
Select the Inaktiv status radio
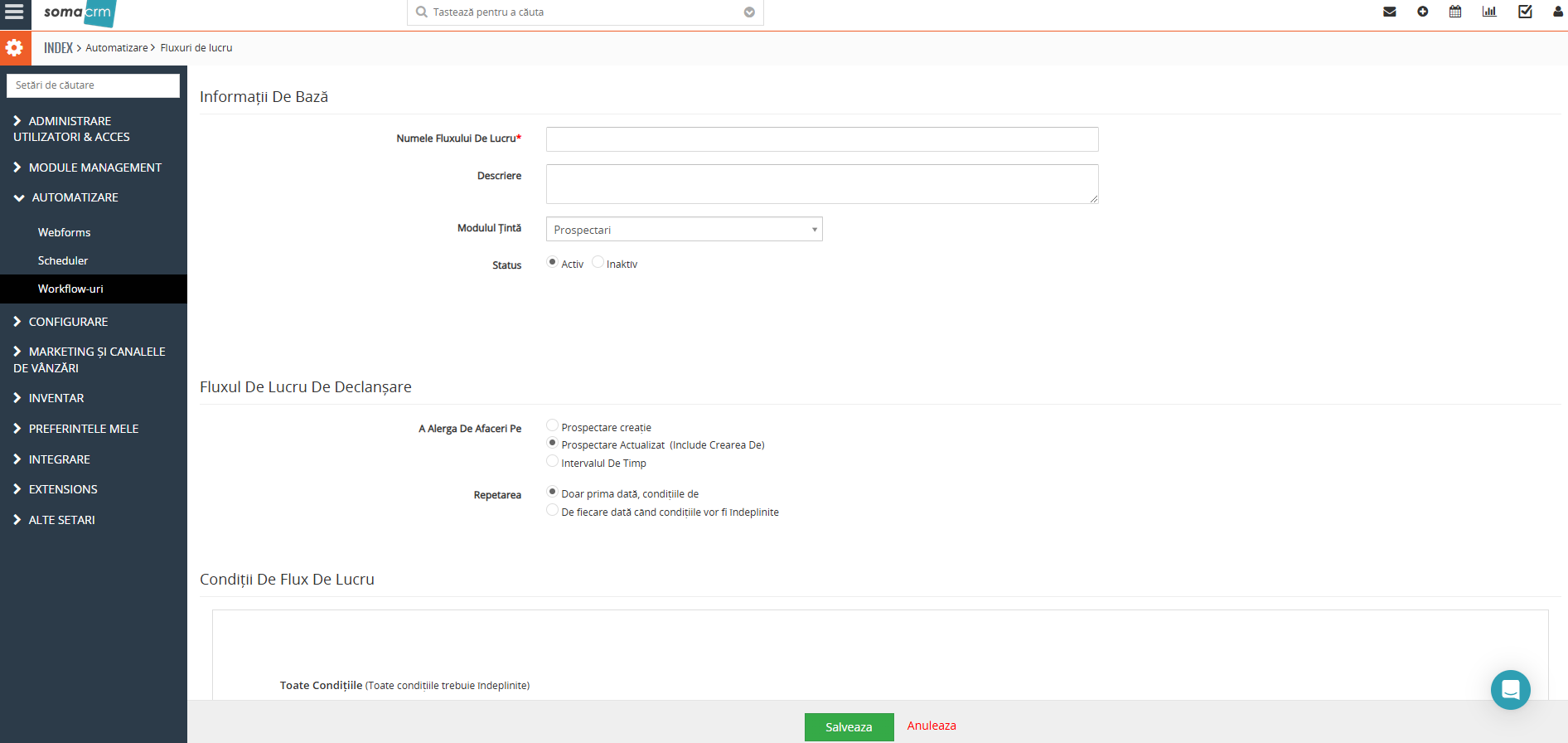(x=598, y=262)
